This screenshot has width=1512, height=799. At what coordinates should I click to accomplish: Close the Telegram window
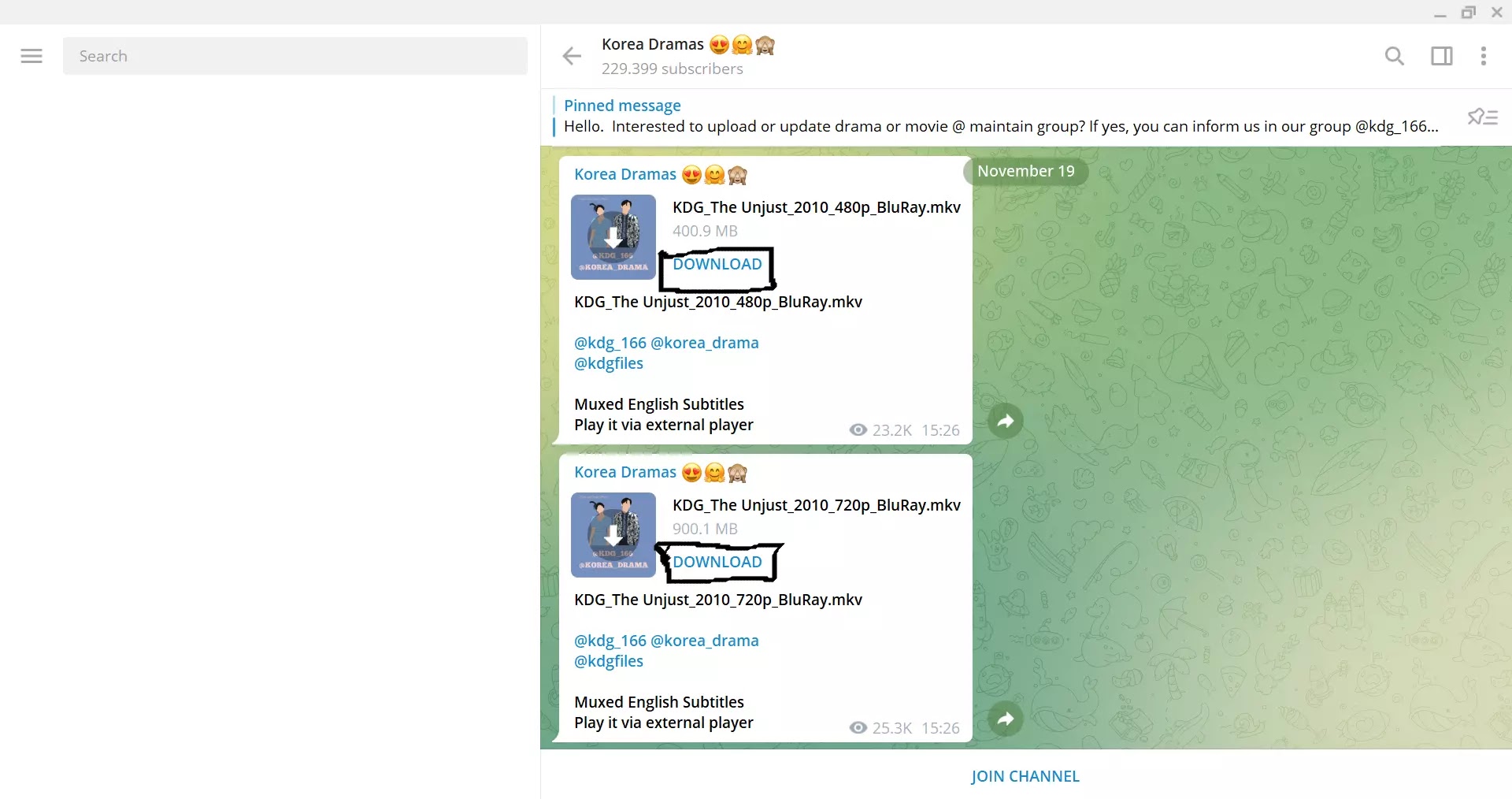1497,13
